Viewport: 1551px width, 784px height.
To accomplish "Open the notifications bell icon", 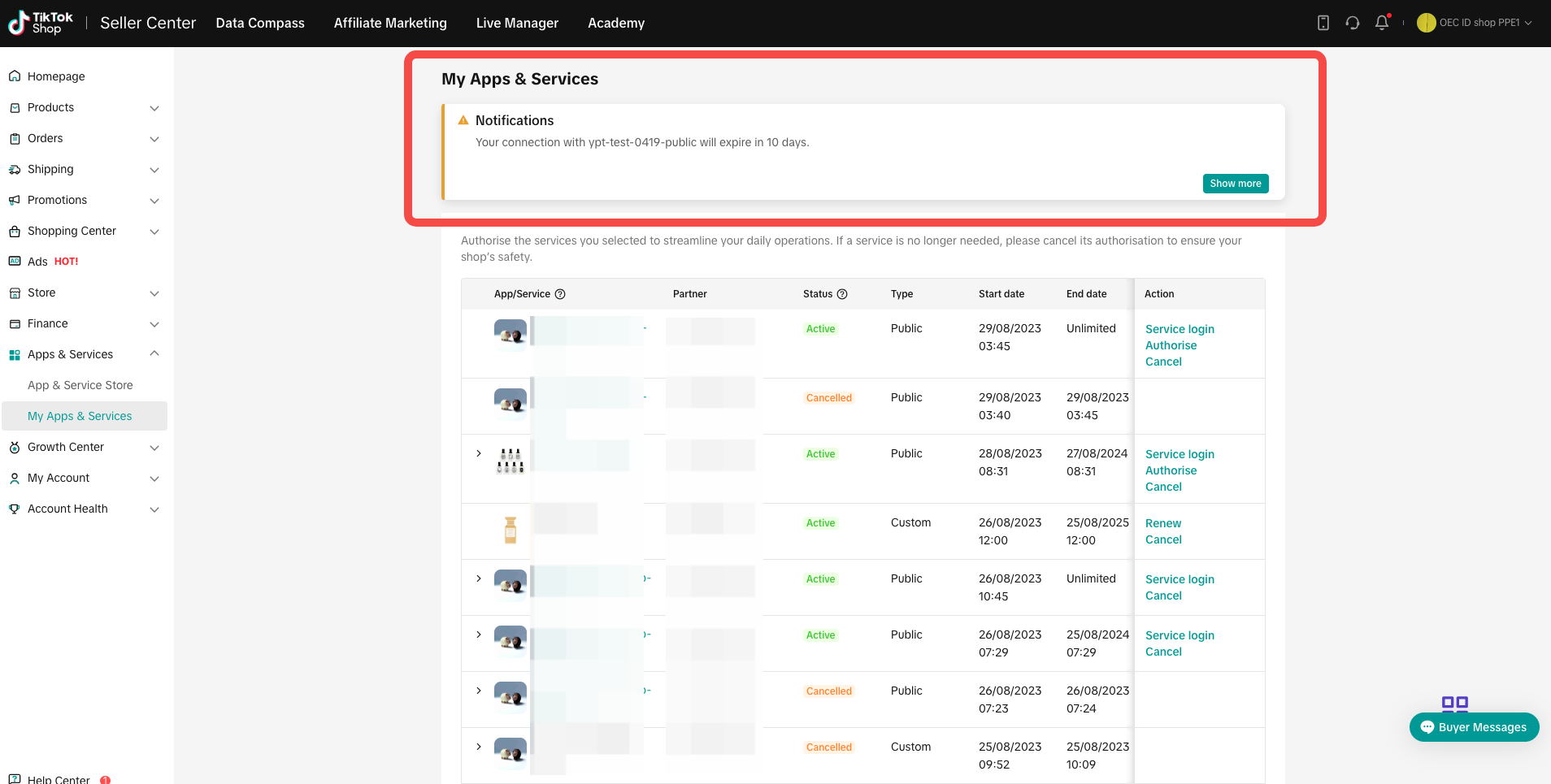I will click(x=1381, y=23).
